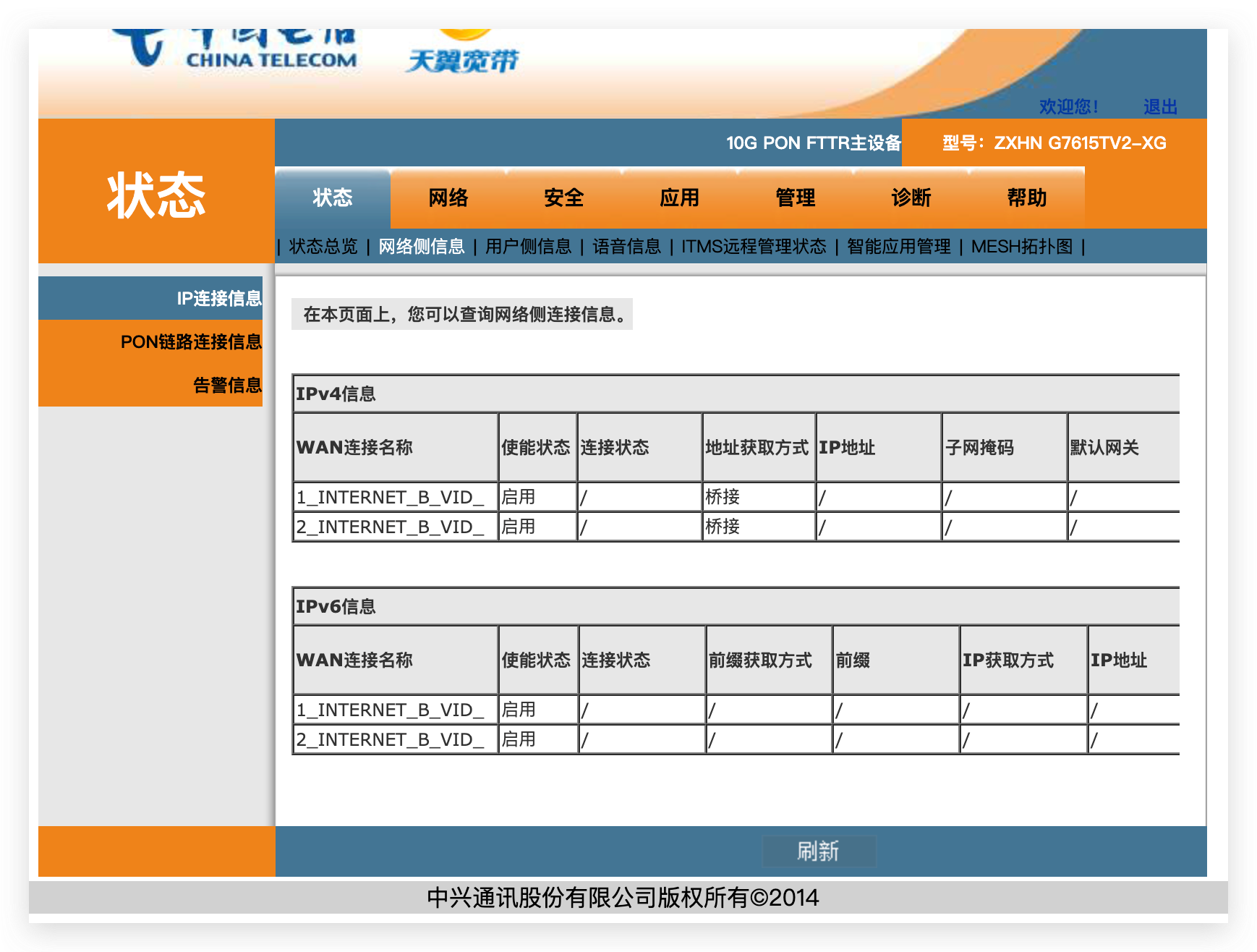Open the 诊断 tab
Image resolution: width=1257 pixels, height=952 pixels.
coord(911,197)
